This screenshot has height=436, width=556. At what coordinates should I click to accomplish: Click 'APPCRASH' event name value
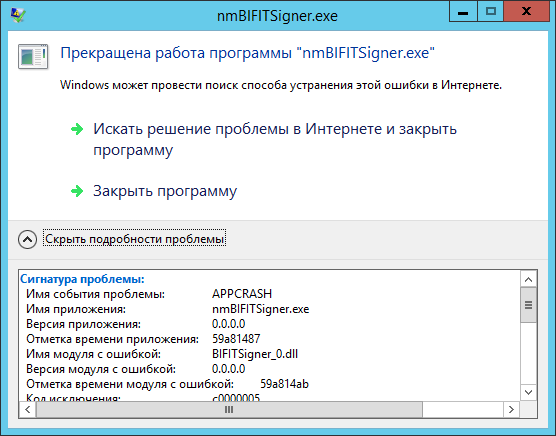tap(242, 294)
